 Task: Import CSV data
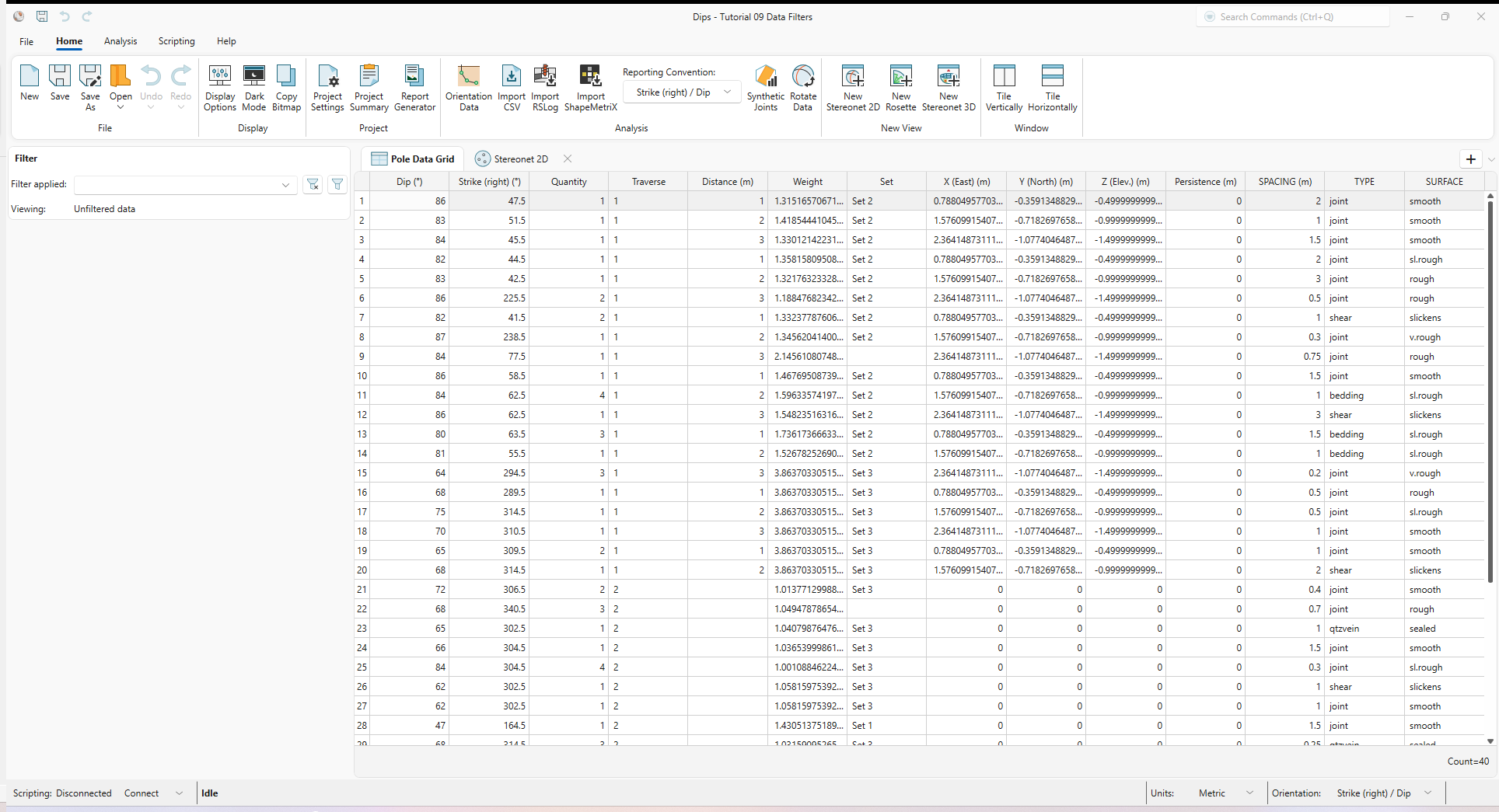coord(511,85)
